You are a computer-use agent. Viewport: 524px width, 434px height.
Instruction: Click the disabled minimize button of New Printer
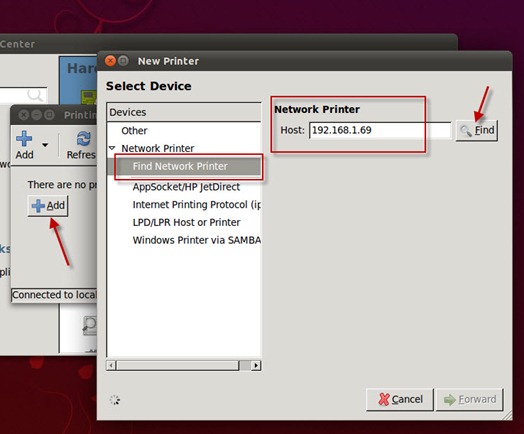[x=123, y=61]
